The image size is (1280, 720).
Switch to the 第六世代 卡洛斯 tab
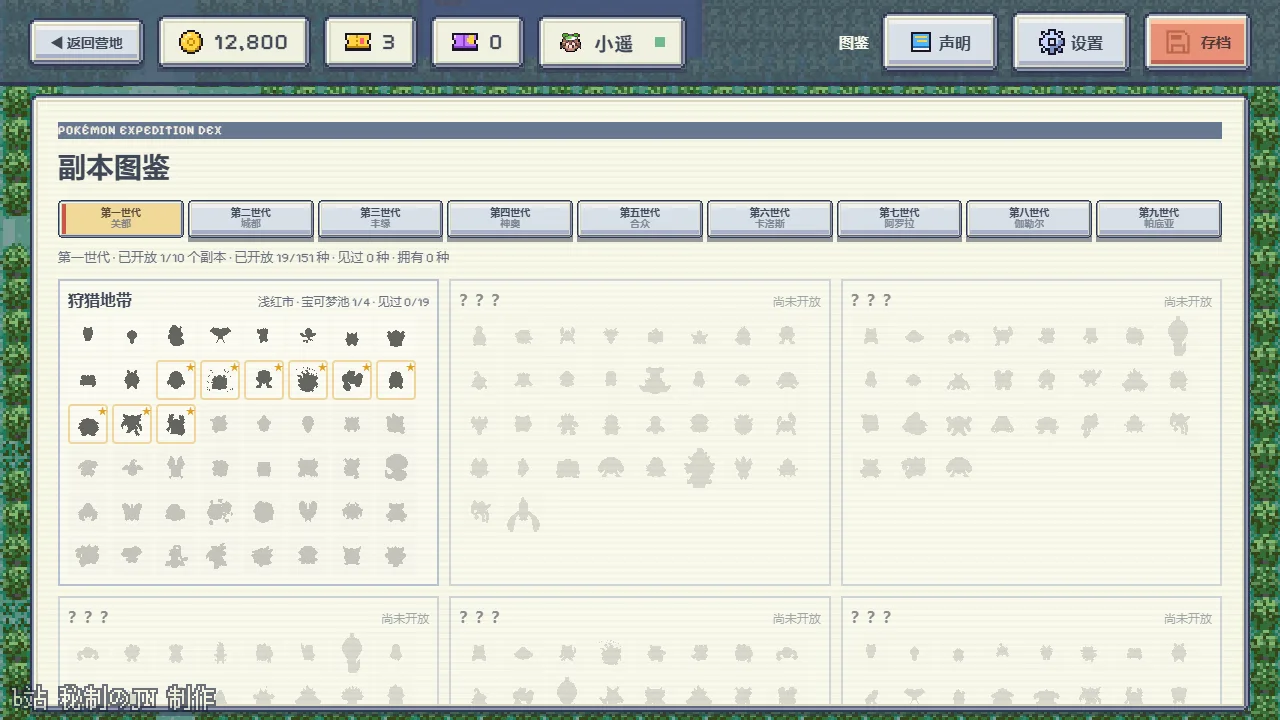tap(769, 218)
